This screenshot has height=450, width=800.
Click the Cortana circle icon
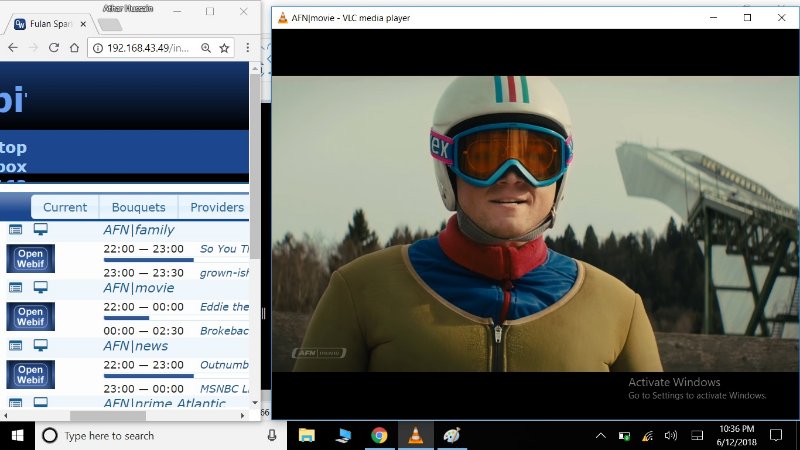pyautogui.click(x=49, y=435)
